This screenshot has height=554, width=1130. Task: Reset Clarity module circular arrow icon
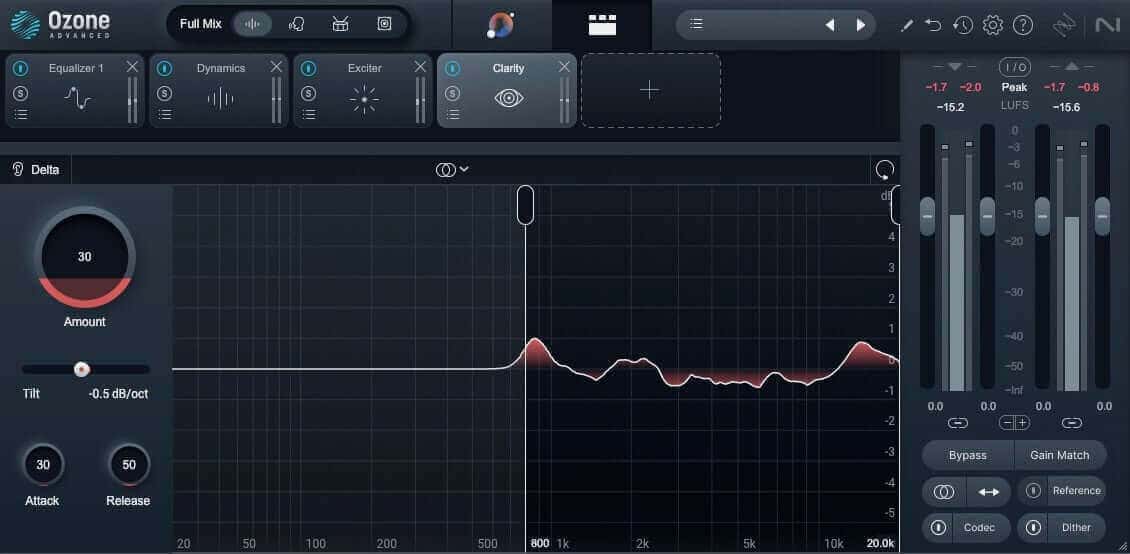point(884,170)
